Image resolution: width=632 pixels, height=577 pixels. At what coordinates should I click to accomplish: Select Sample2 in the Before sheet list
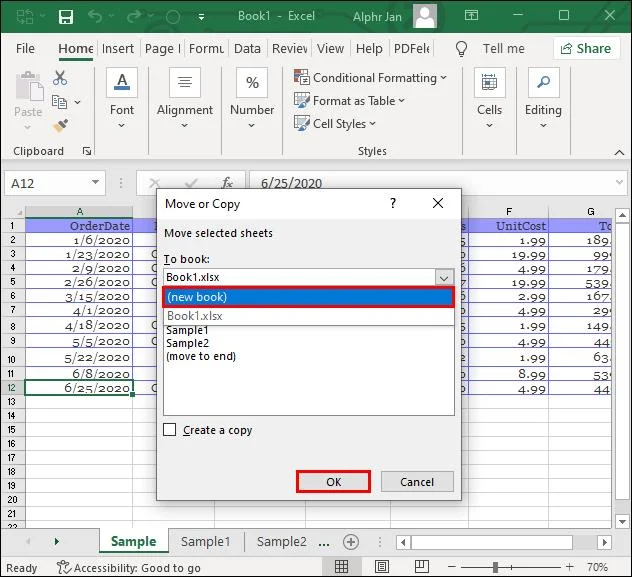[187, 343]
